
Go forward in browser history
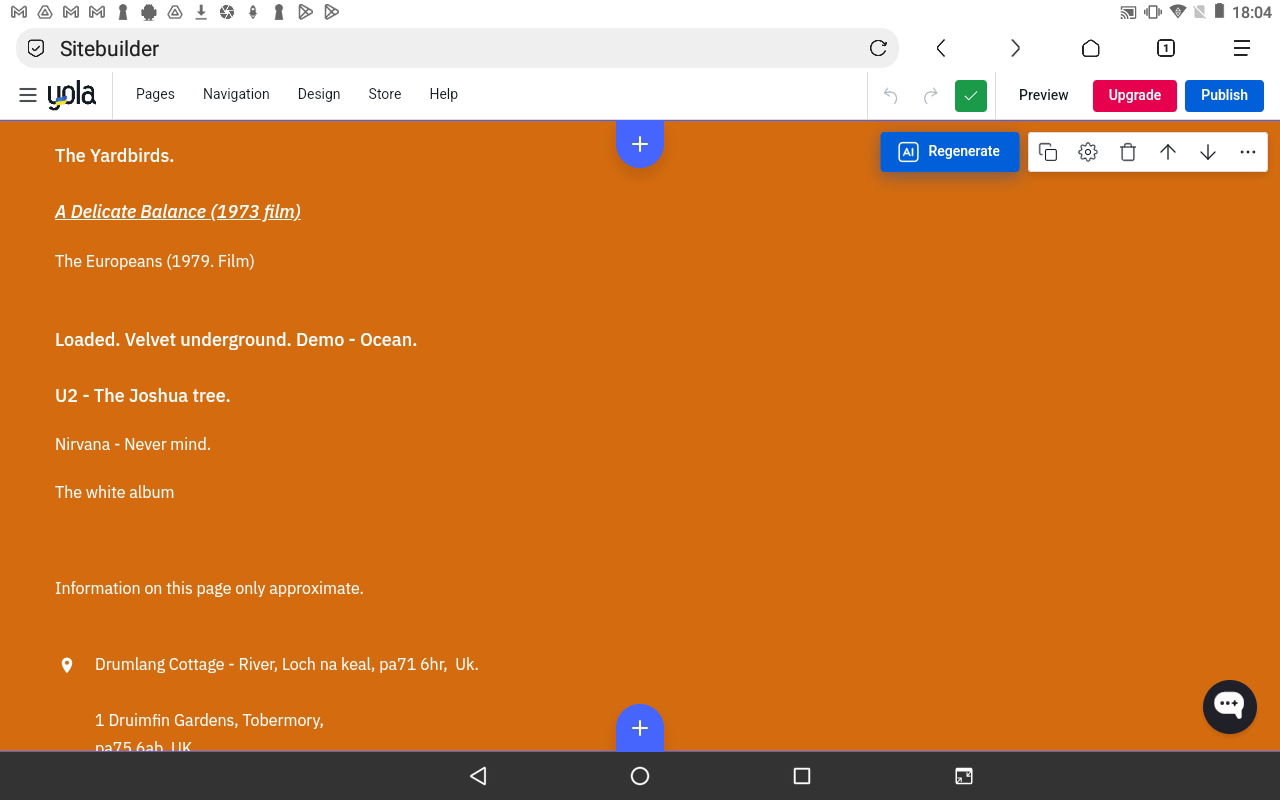tap(1015, 48)
